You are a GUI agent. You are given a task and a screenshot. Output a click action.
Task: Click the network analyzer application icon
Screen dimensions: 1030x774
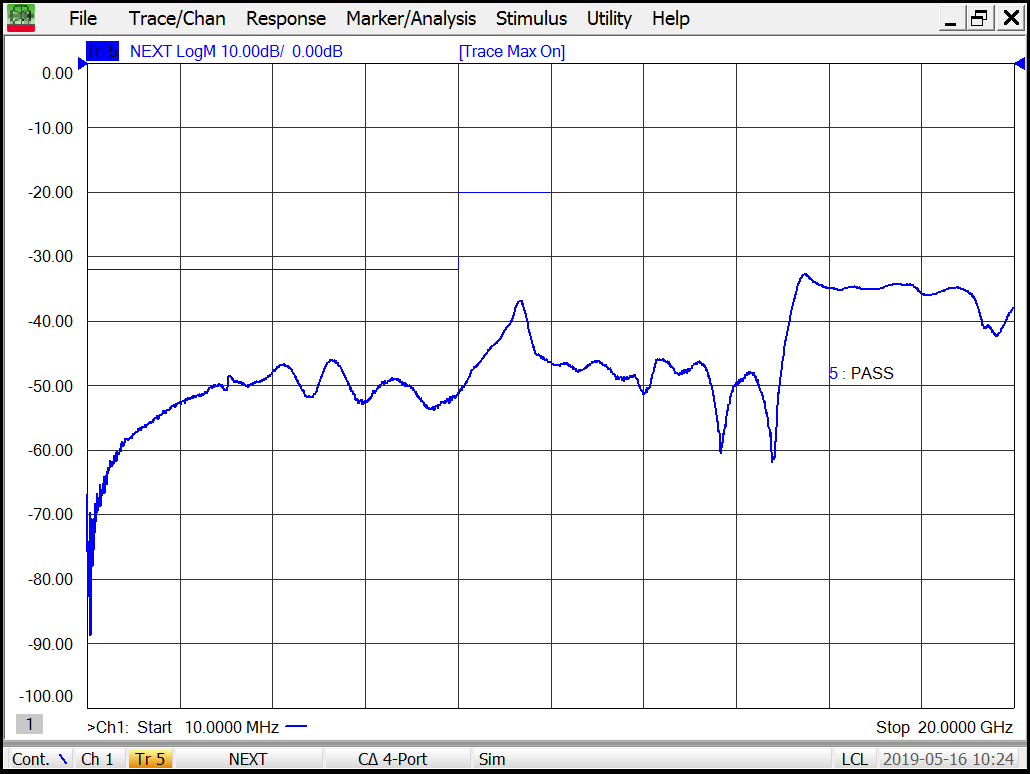[x=21, y=17]
